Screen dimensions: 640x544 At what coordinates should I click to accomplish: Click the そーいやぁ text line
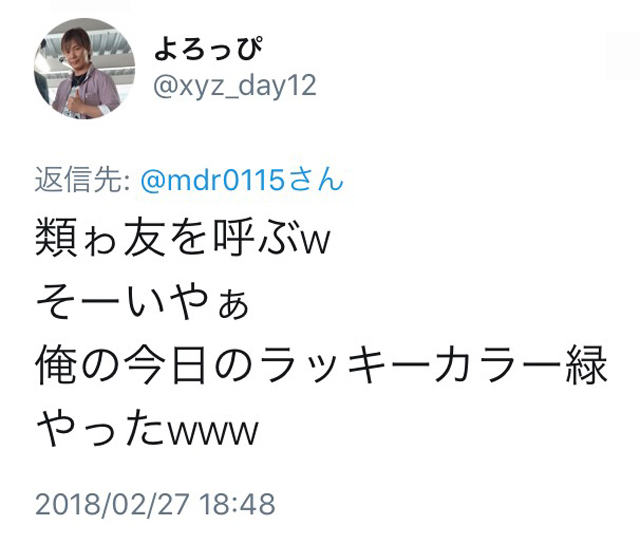pyautogui.click(x=142, y=301)
